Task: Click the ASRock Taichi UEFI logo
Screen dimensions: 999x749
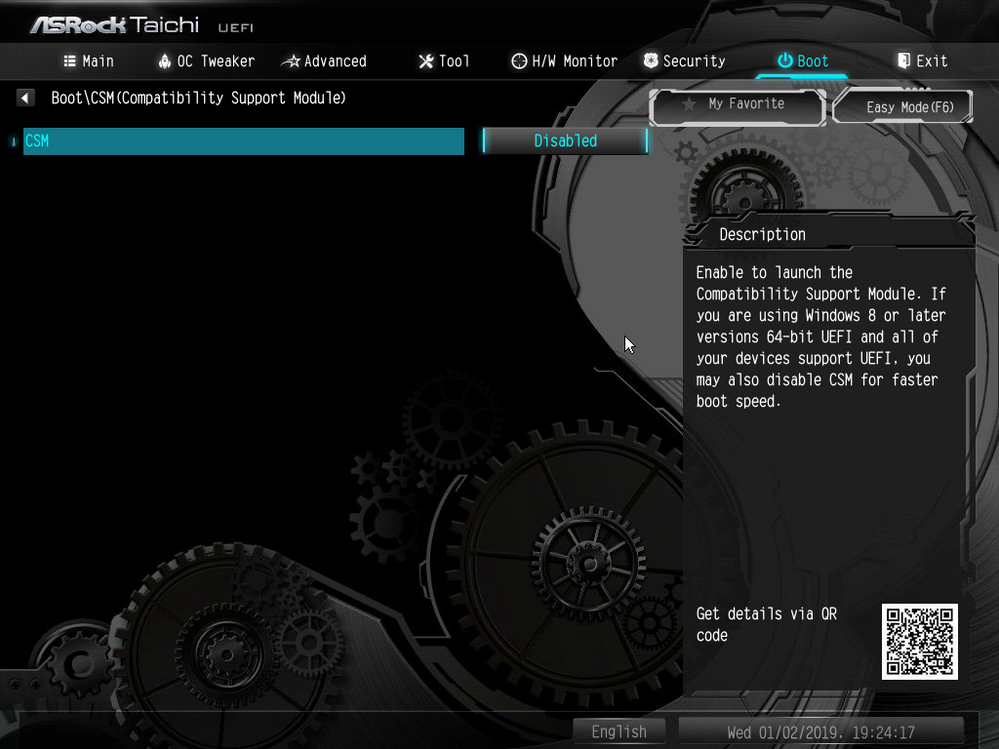Action: (x=141, y=25)
